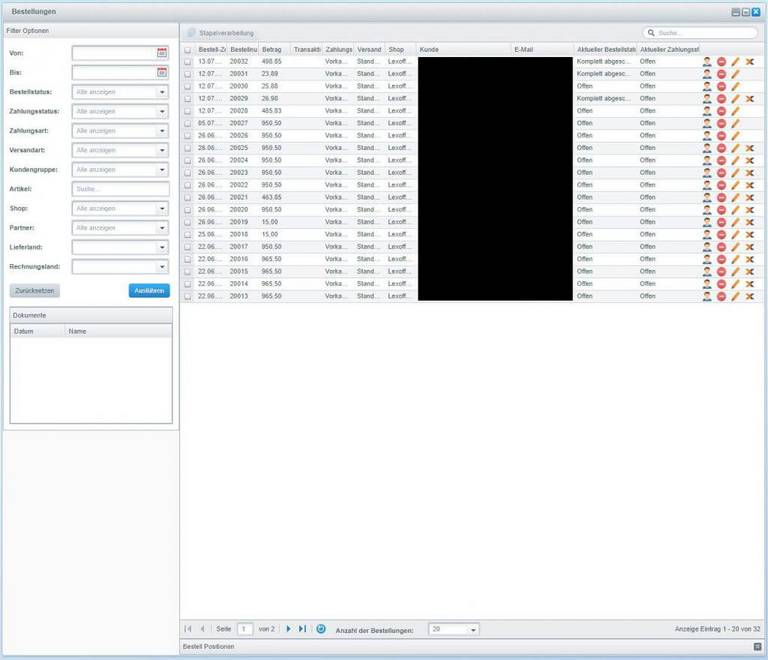This screenshot has width=768, height=660.
Task: Click the Ausführen button
Action: [x=149, y=290]
